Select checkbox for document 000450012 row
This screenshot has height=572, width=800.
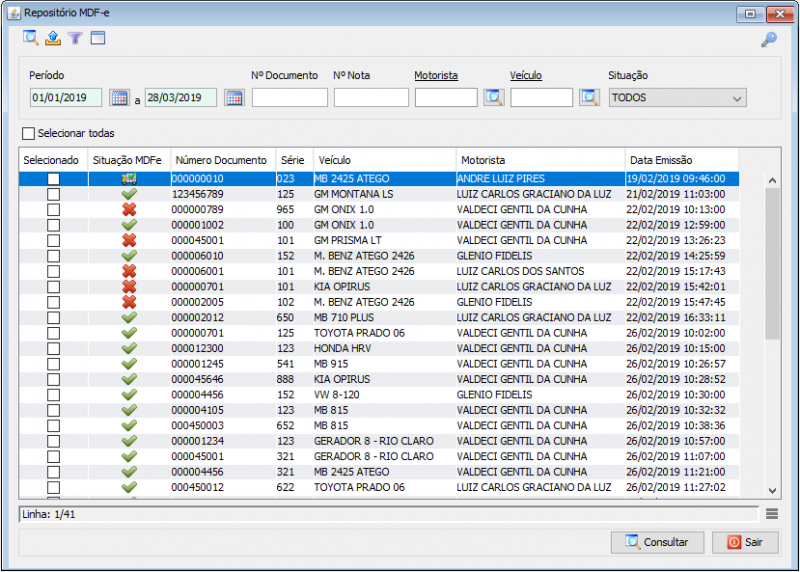tap(53, 487)
